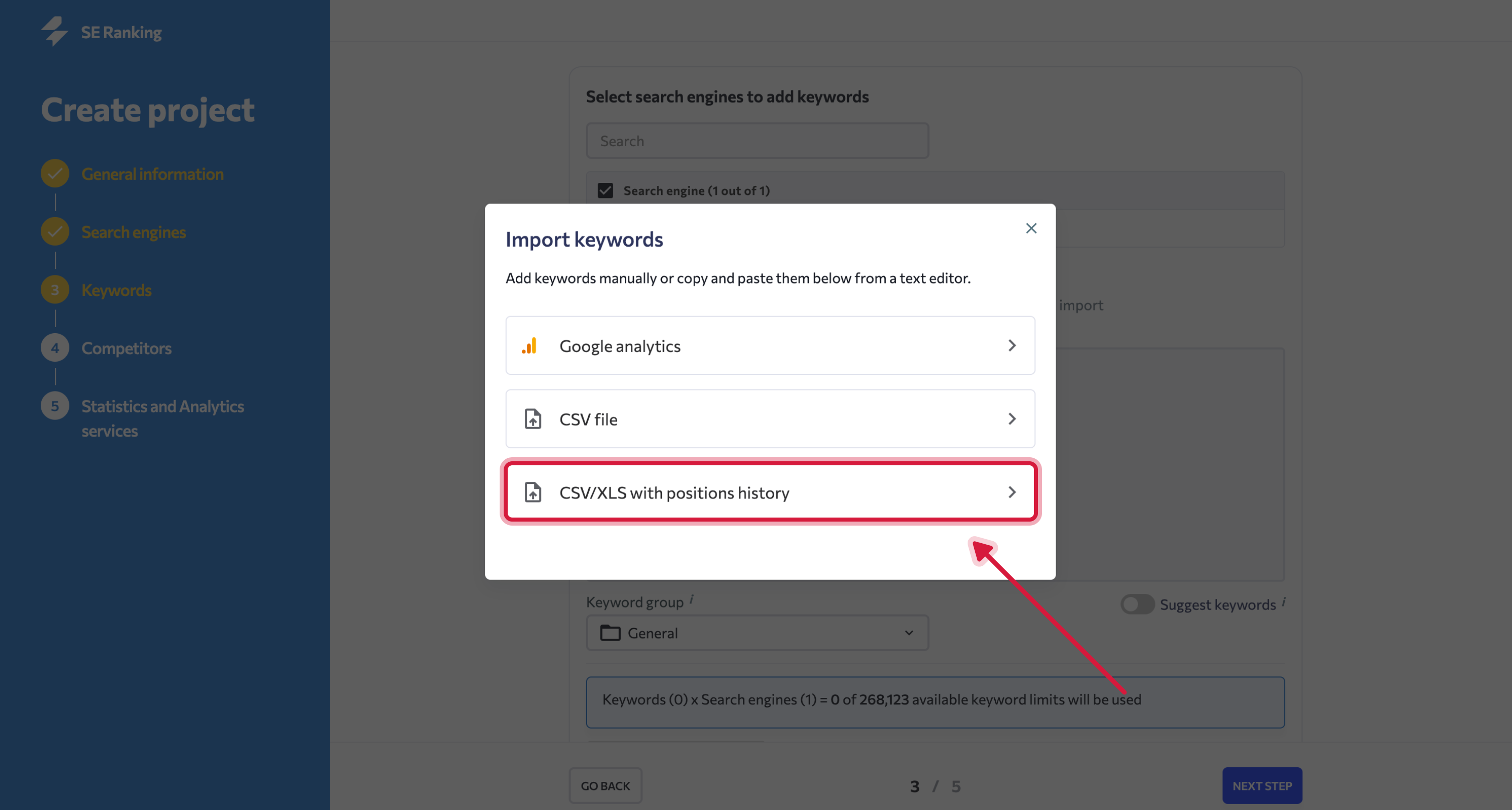The height and width of the screenshot is (810, 1512).
Task: Click the CSV/XLS positions history file icon
Action: tap(532, 492)
